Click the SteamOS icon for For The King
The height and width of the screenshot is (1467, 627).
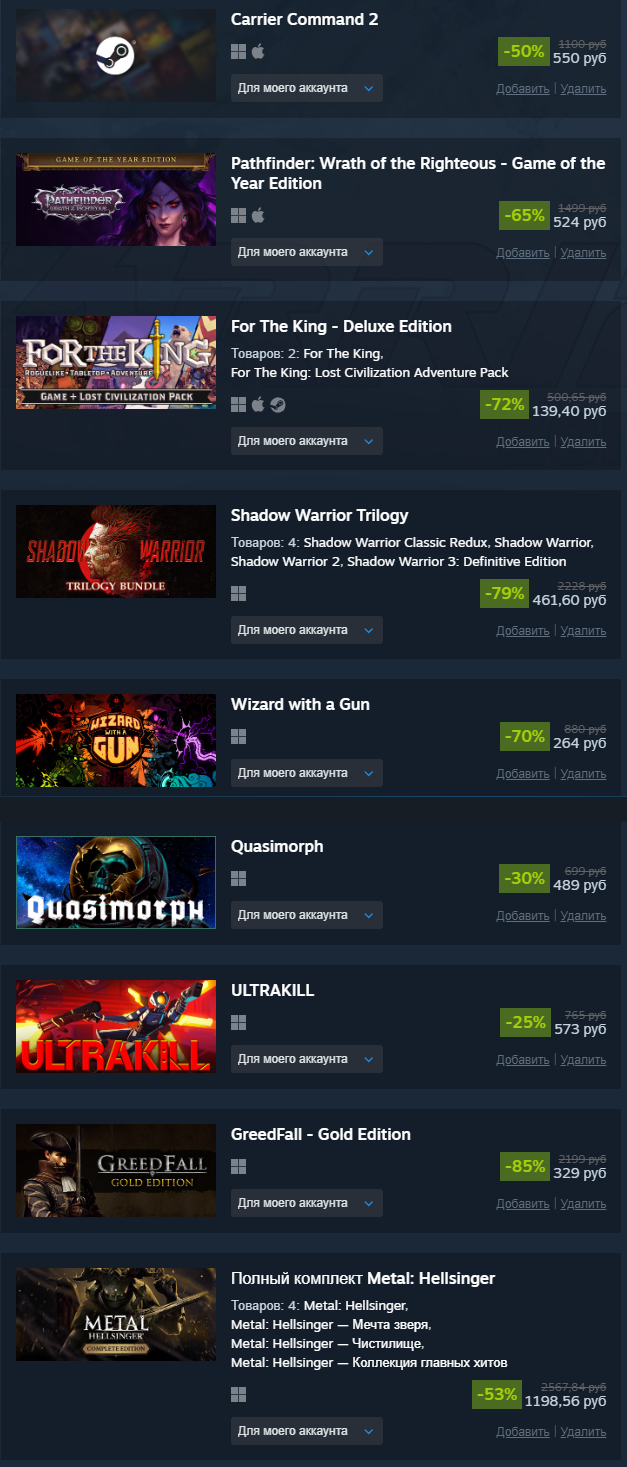coord(277,404)
